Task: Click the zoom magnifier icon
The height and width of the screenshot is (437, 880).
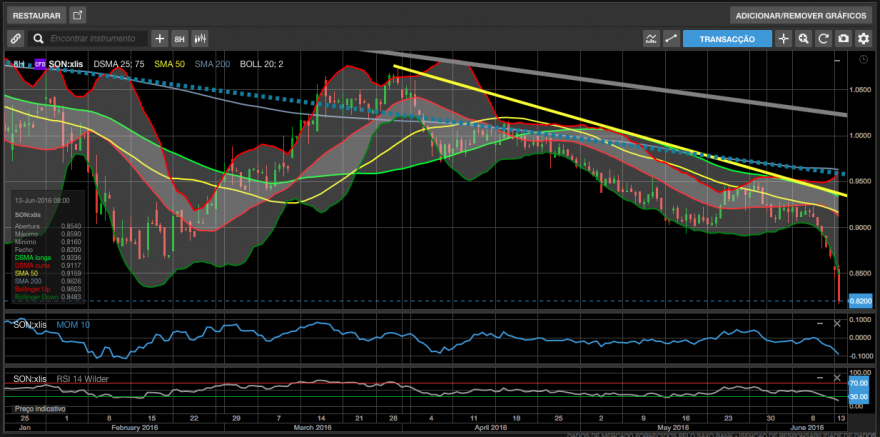Action: pos(804,39)
